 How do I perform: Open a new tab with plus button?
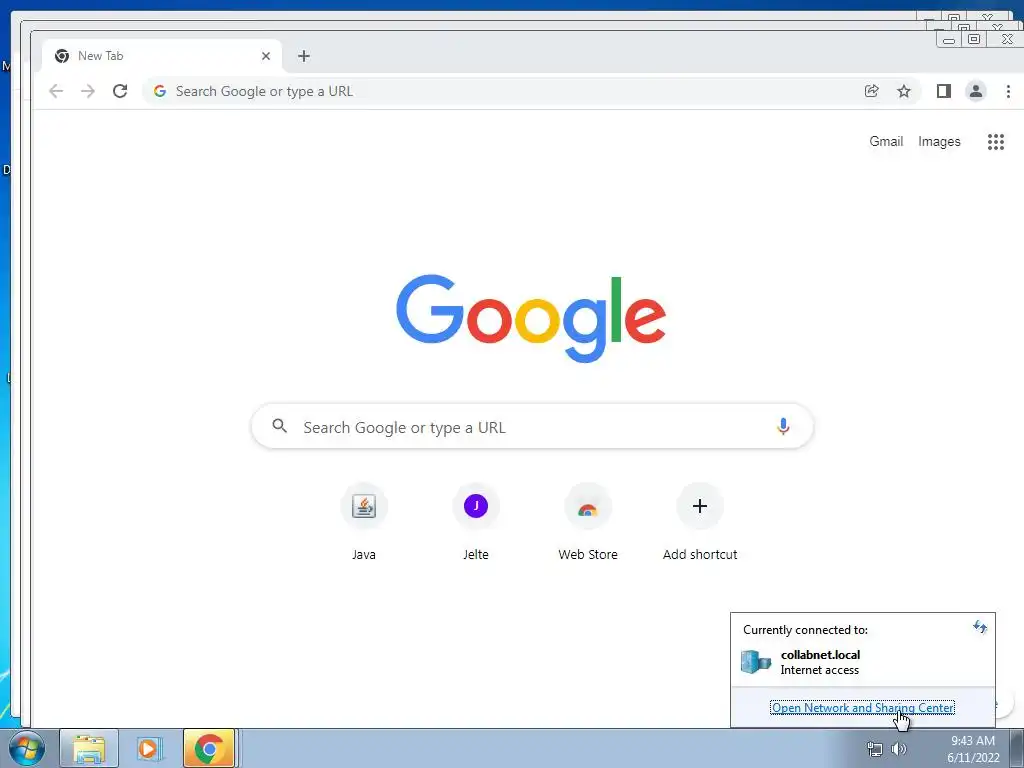(304, 56)
